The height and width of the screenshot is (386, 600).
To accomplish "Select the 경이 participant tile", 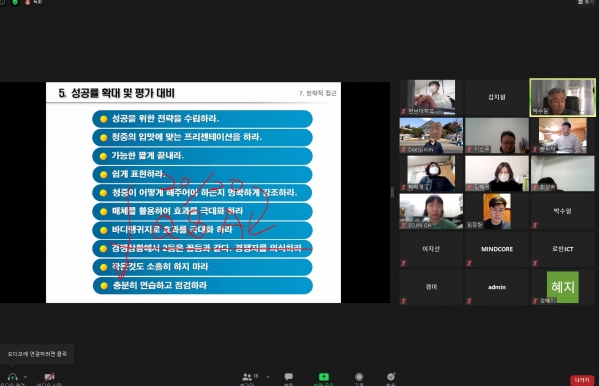I will coord(431,287).
